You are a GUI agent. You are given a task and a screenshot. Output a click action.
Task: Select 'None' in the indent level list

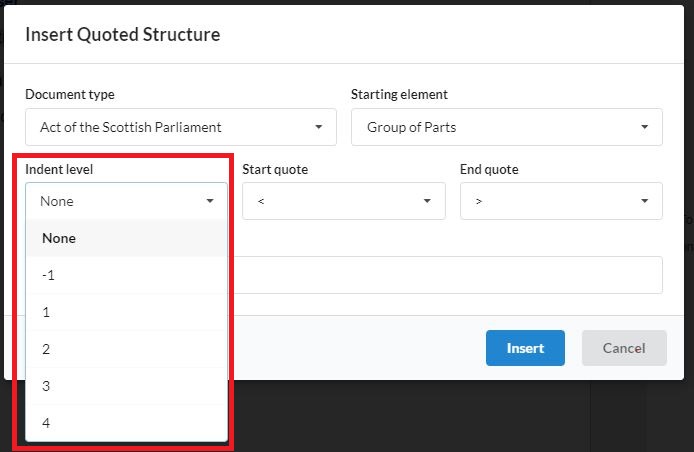pos(126,238)
